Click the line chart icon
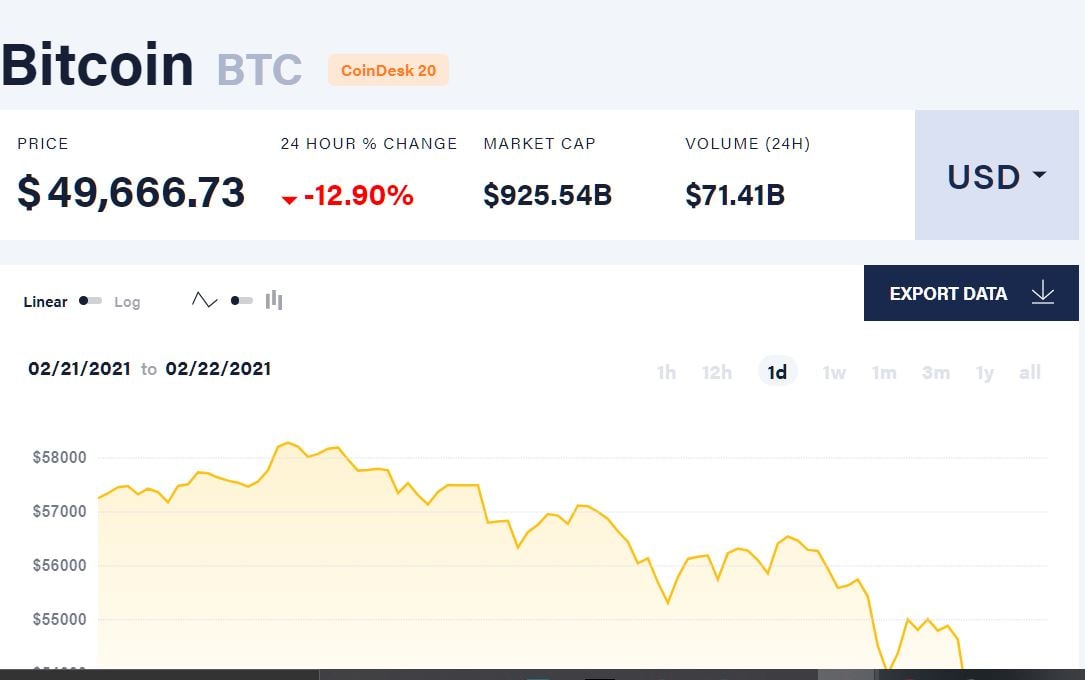 [x=205, y=300]
